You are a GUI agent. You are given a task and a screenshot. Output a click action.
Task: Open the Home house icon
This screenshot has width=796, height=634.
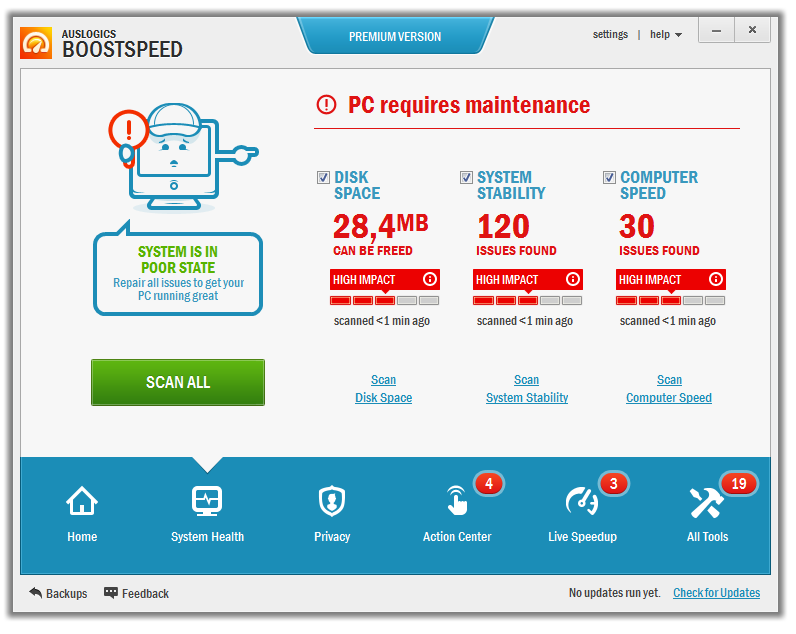pos(82,501)
